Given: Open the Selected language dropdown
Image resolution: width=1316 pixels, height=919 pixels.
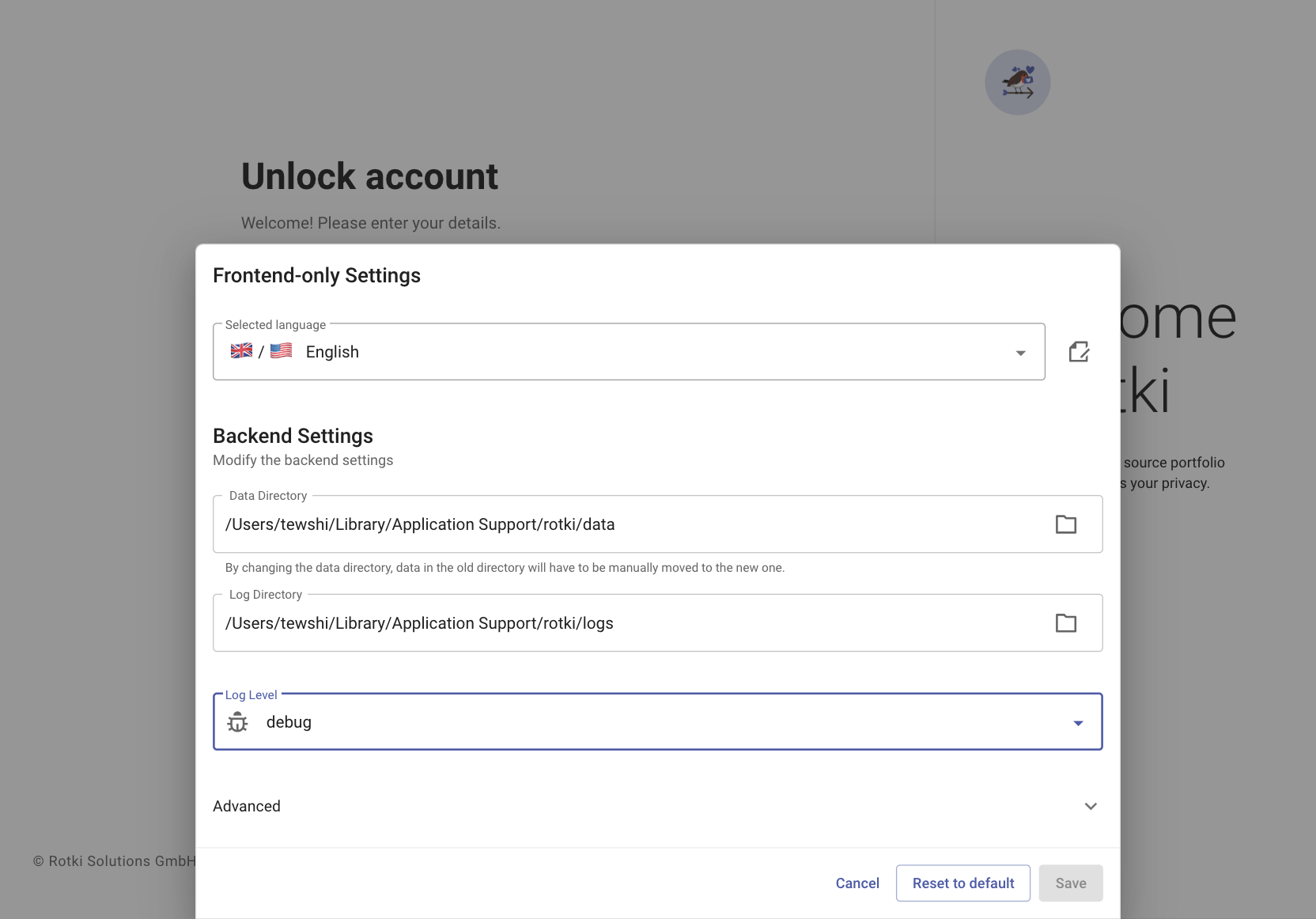Looking at the screenshot, I should click(1020, 351).
